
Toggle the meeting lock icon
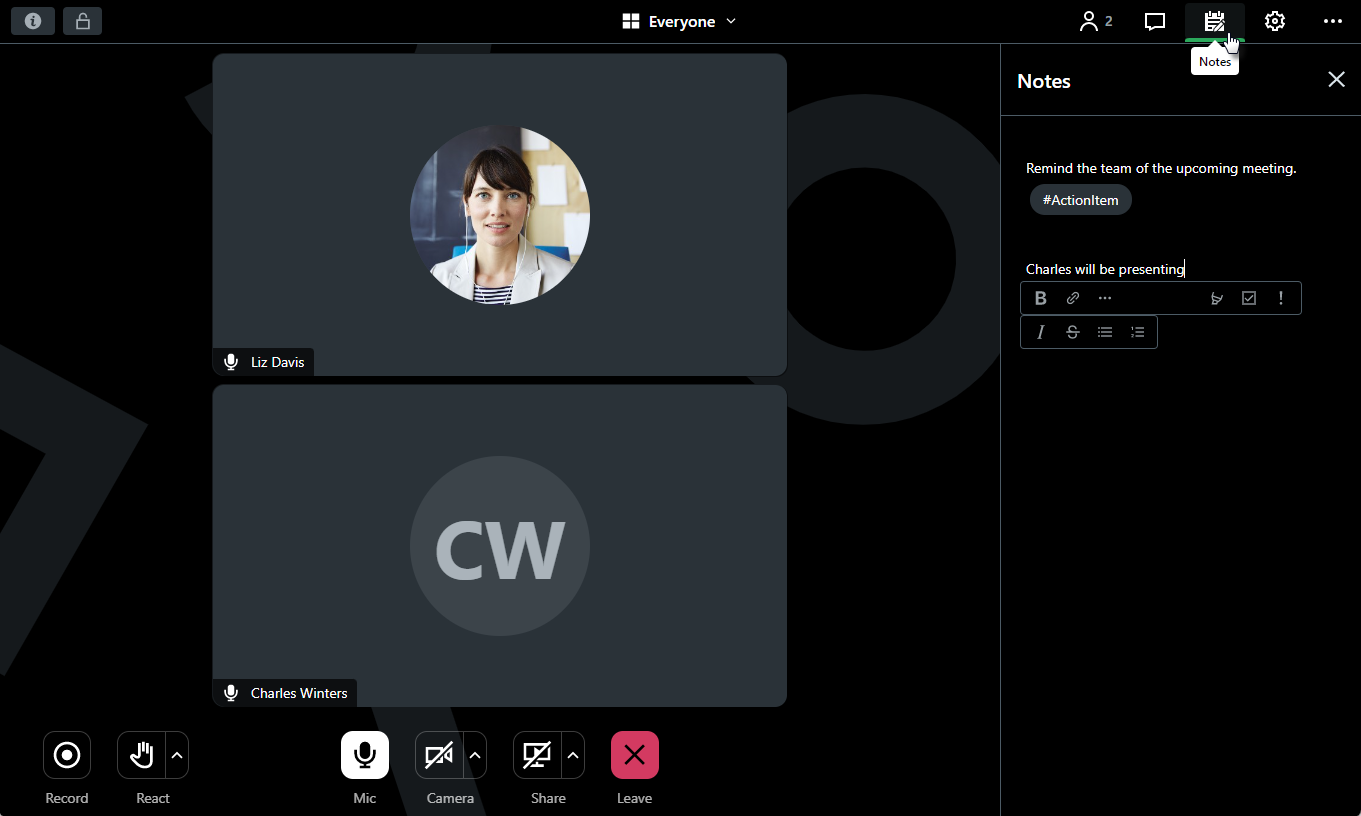click(x=82, y=21)
